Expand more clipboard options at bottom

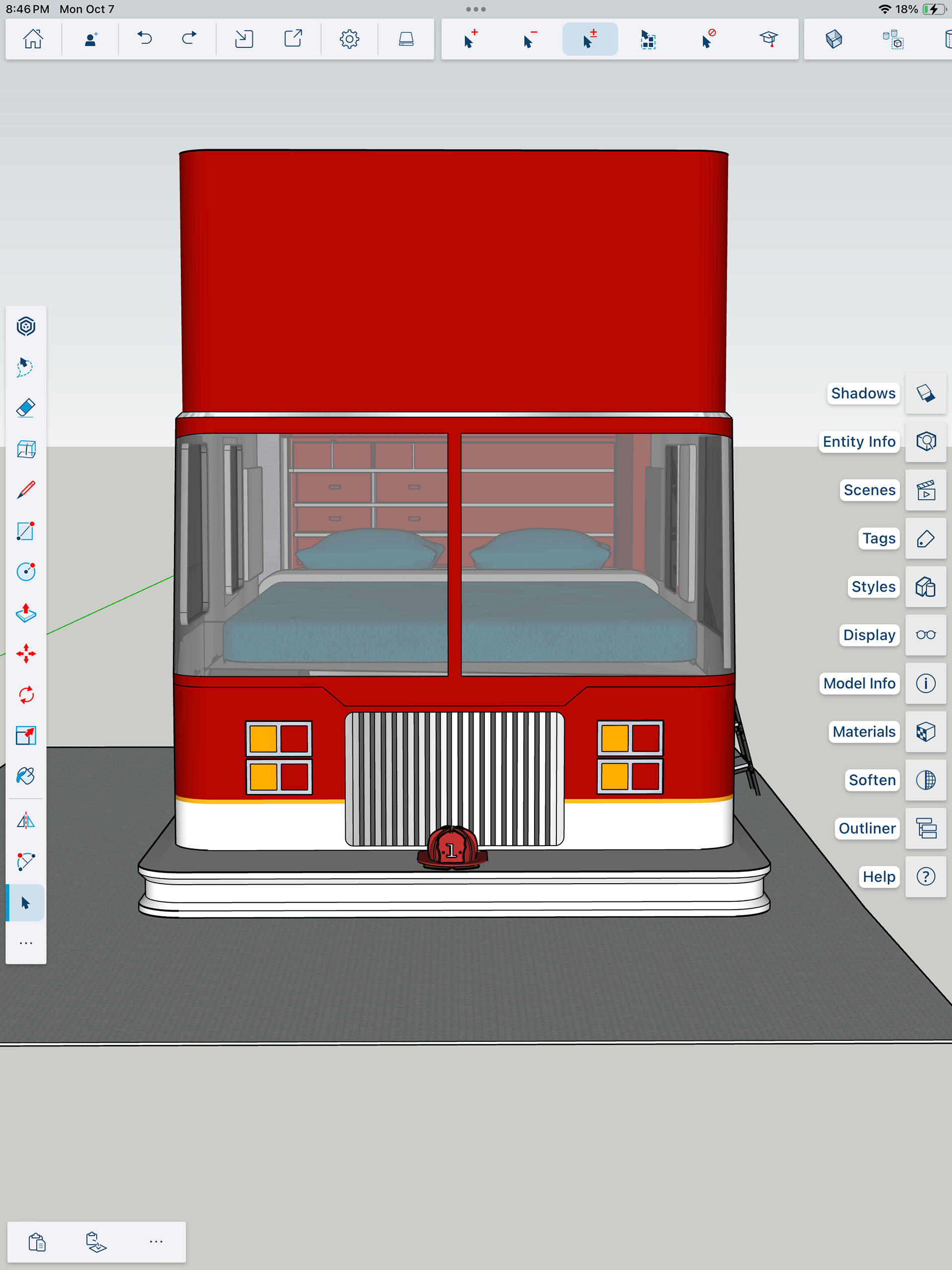coord(156,1242)
